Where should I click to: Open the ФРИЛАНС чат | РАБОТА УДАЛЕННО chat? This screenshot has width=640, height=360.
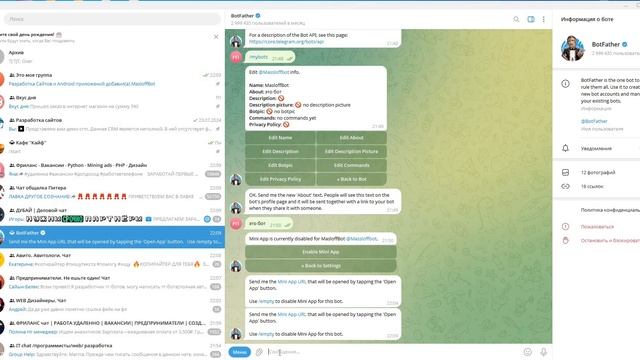coord(112,327)
